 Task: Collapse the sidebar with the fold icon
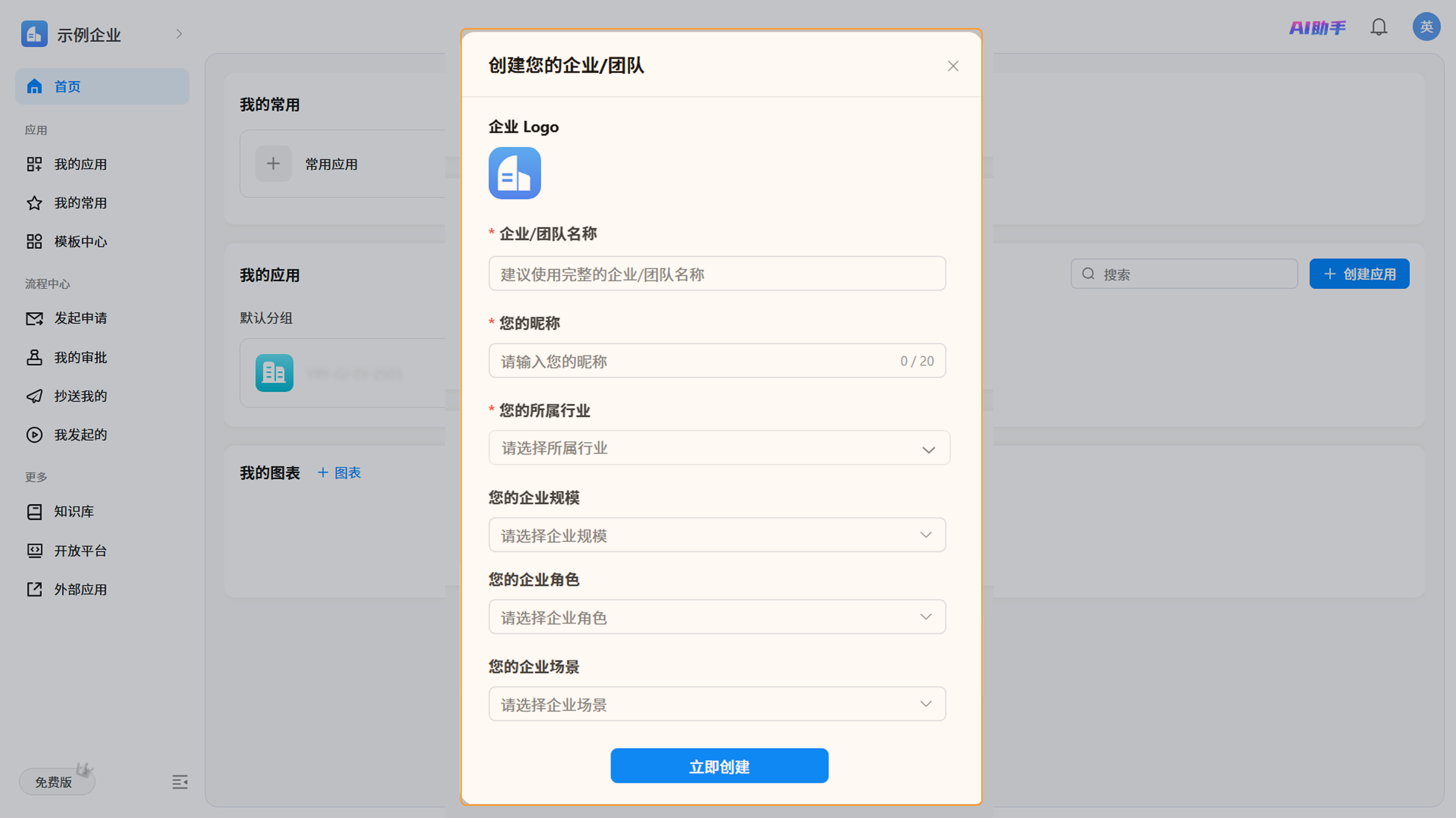tap(180, 782)
